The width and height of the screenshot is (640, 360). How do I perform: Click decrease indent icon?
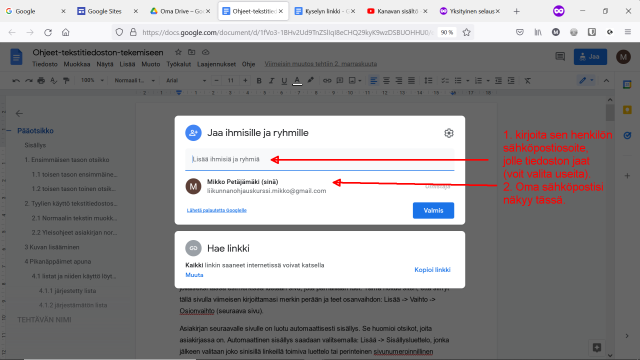pos(498,81)
